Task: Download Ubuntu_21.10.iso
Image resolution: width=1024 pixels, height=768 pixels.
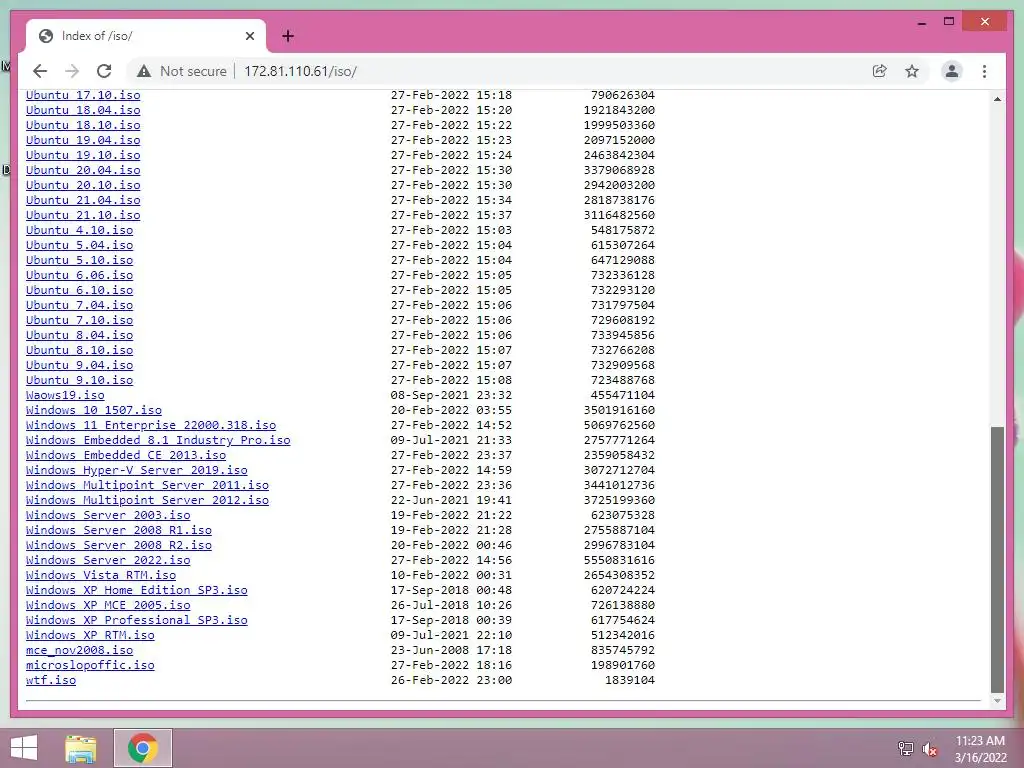Action: (83, 216)
